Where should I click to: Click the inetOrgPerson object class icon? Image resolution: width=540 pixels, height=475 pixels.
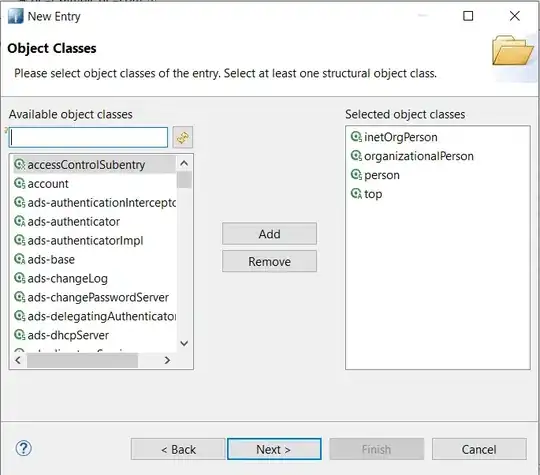coord(356,137)
